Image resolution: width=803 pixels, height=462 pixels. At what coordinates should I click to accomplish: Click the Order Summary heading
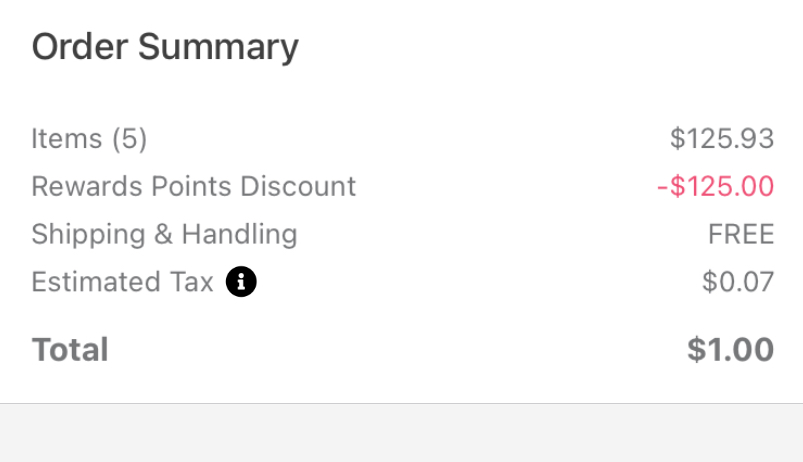click(165, 48)
